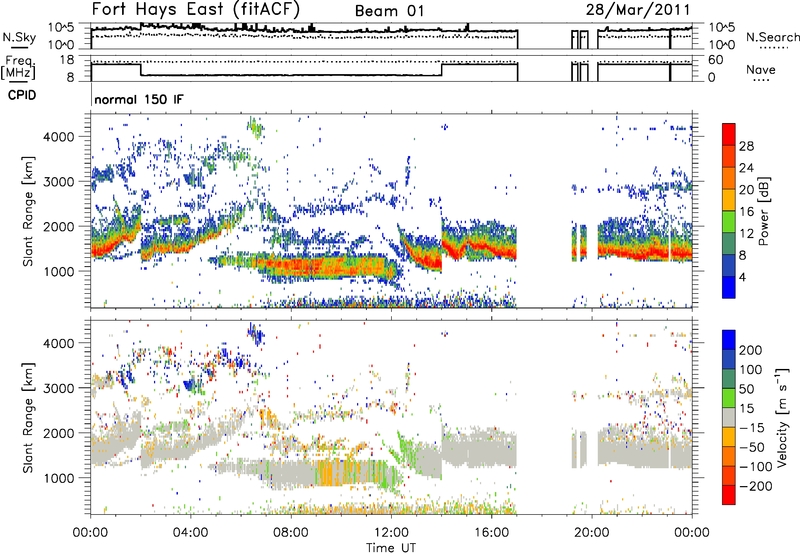Click the '04:00' time tick label
The height and width of the screenshot is (554, 800).
(x=191, y=533)
